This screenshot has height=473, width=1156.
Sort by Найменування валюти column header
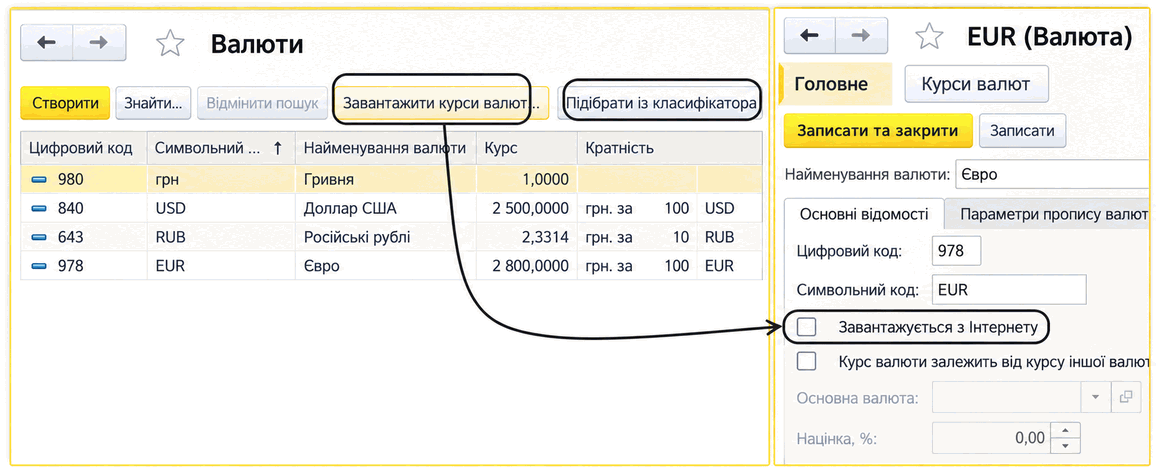pos(386,149)
